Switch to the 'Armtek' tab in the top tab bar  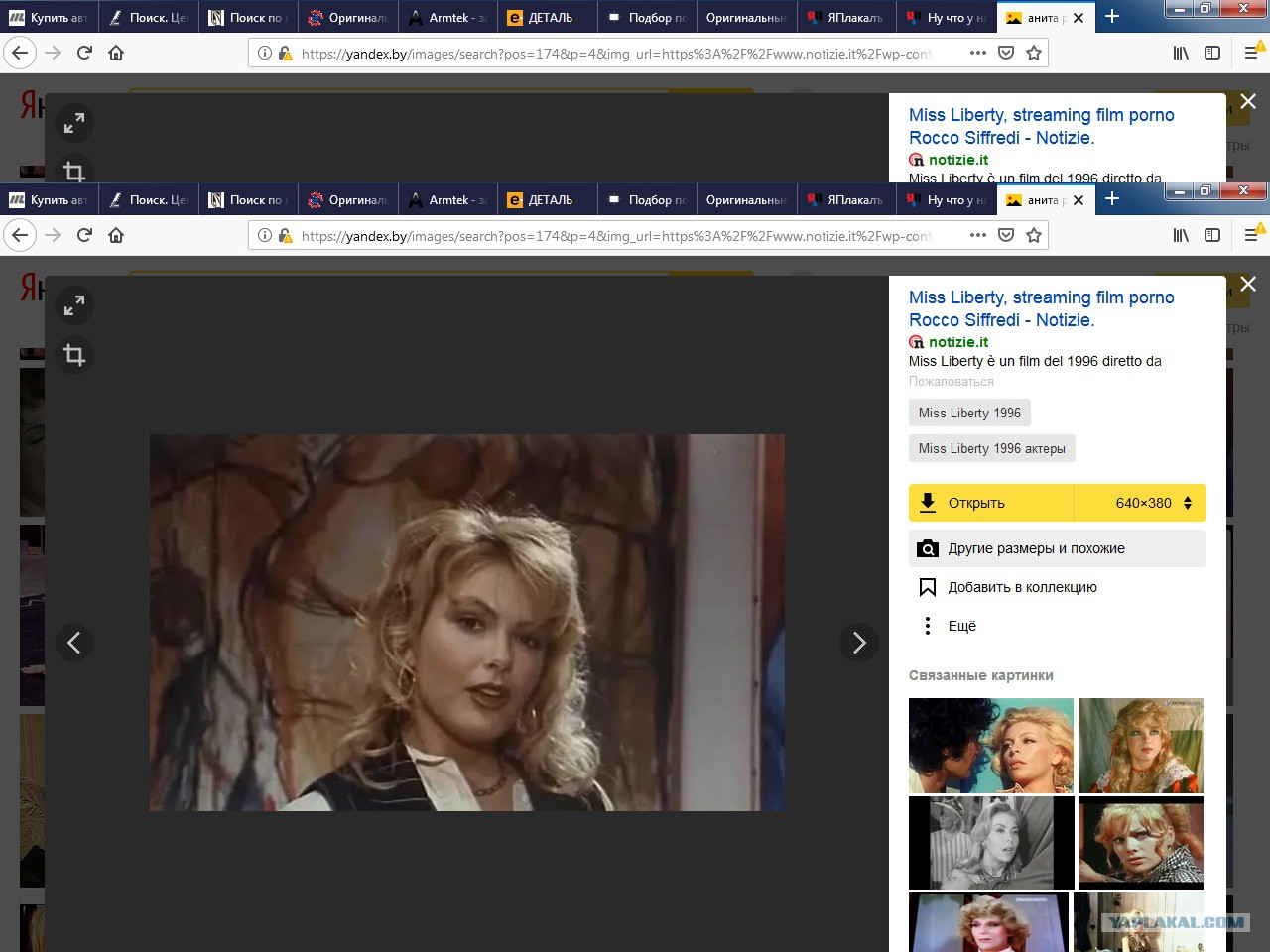coord(448,18)
